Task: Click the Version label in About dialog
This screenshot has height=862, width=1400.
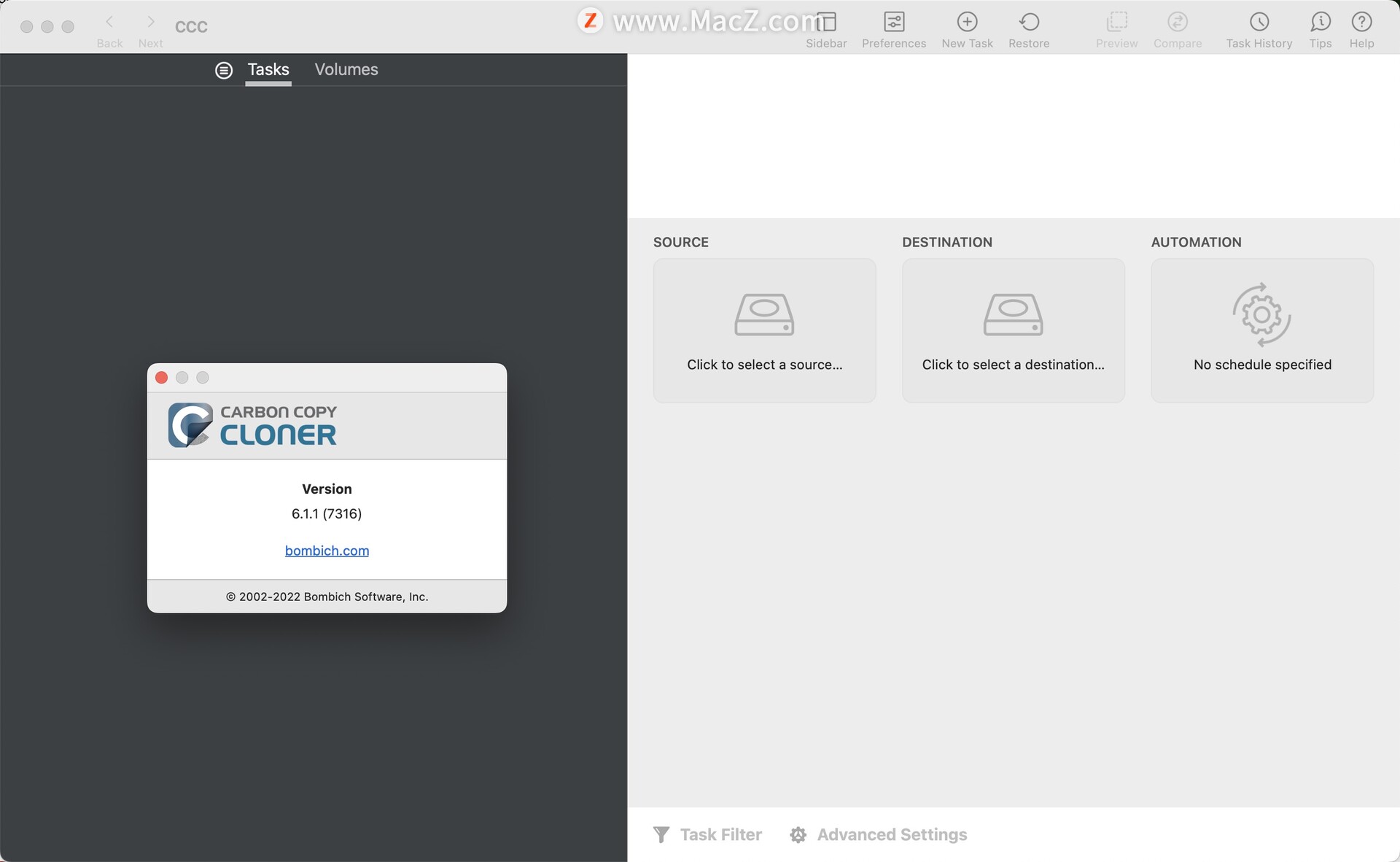Action: (327, 489)
